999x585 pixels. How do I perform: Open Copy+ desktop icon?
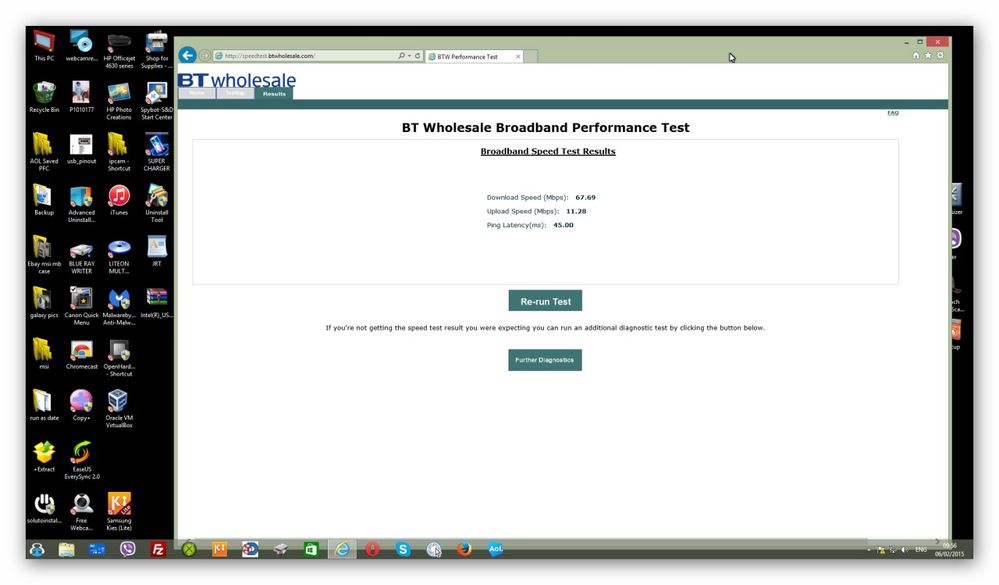[x=82, y=405]
